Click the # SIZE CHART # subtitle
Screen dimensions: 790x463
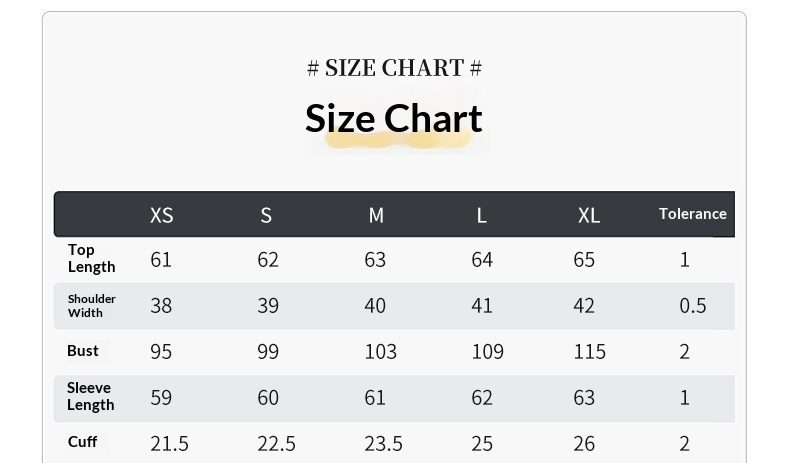(394, 68)
